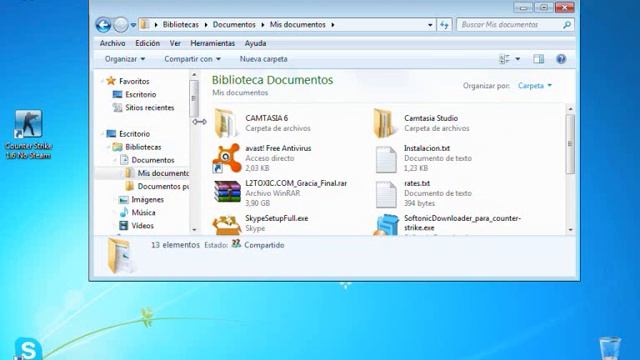Open Counter-Strike 1.6 No Steam desktop shortcut

pos(28,135)
